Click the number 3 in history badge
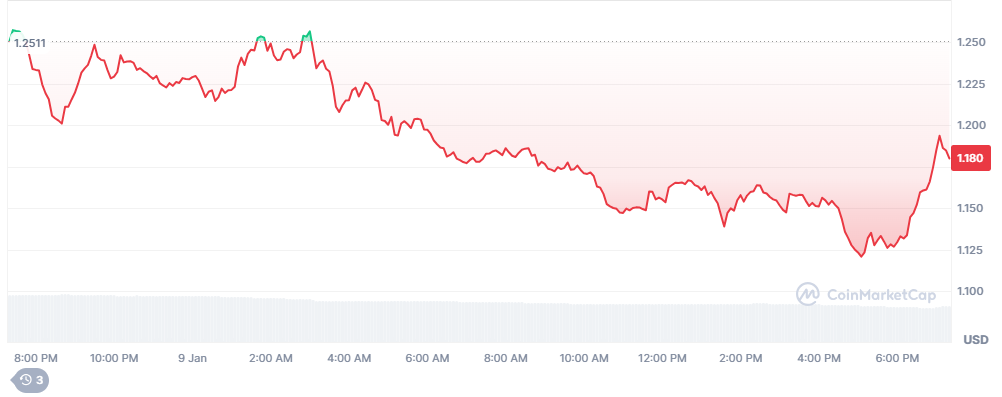Screen dimensions: 1002x397 tap(39, 380)
